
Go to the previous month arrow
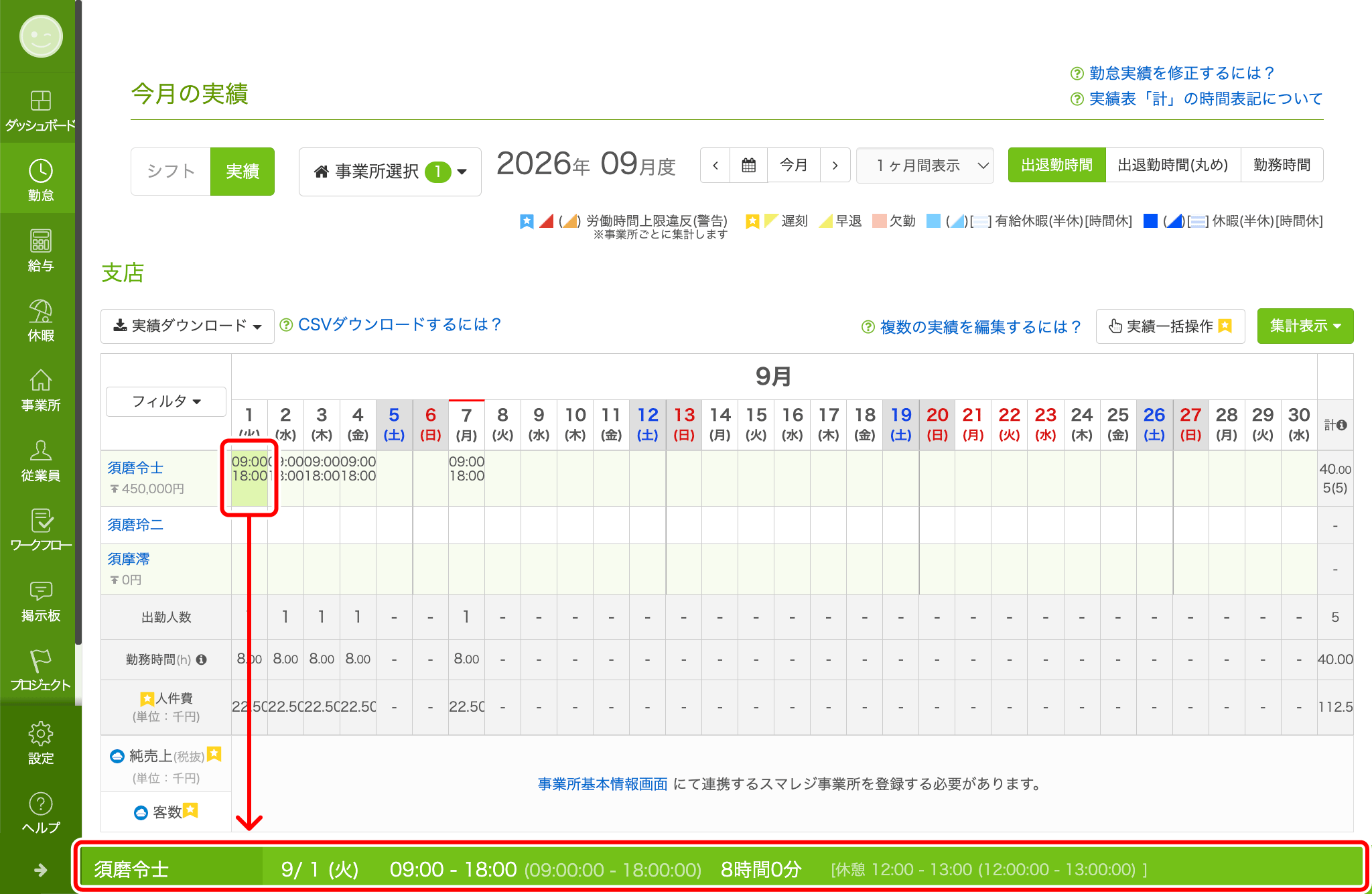(x=715, y=165)
